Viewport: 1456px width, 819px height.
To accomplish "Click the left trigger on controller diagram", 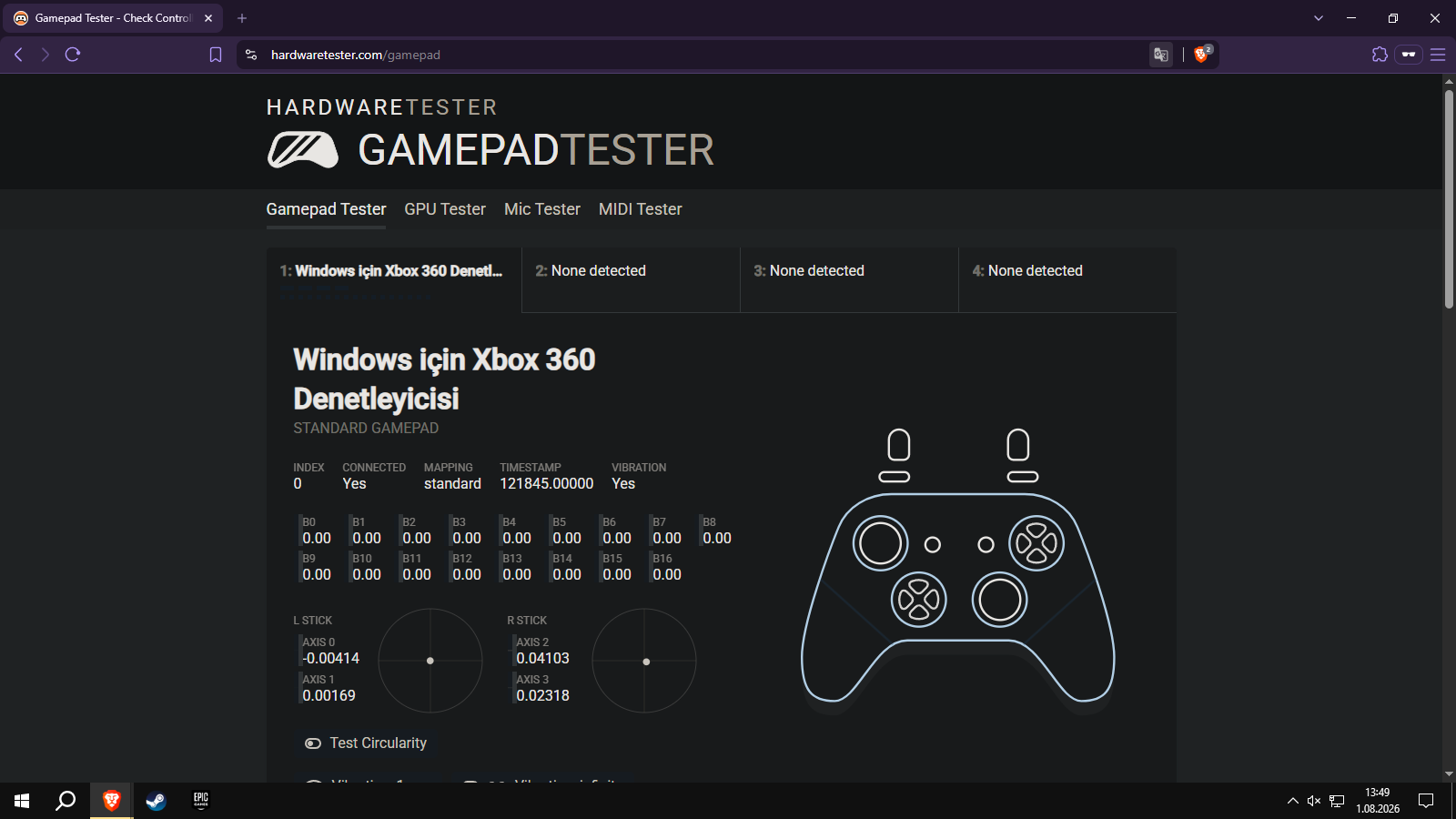I will click(899, 445).
